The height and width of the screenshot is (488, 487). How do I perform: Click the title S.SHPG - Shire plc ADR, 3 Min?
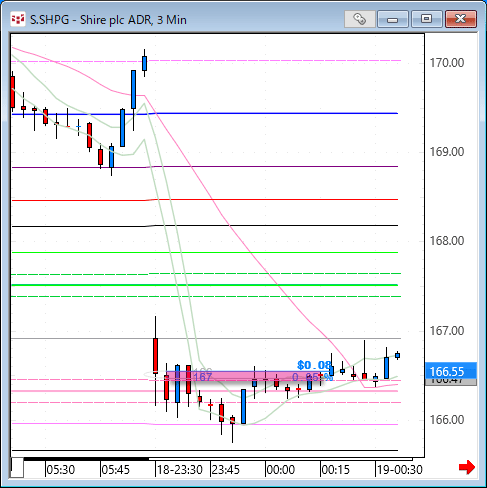coord(108,20)
